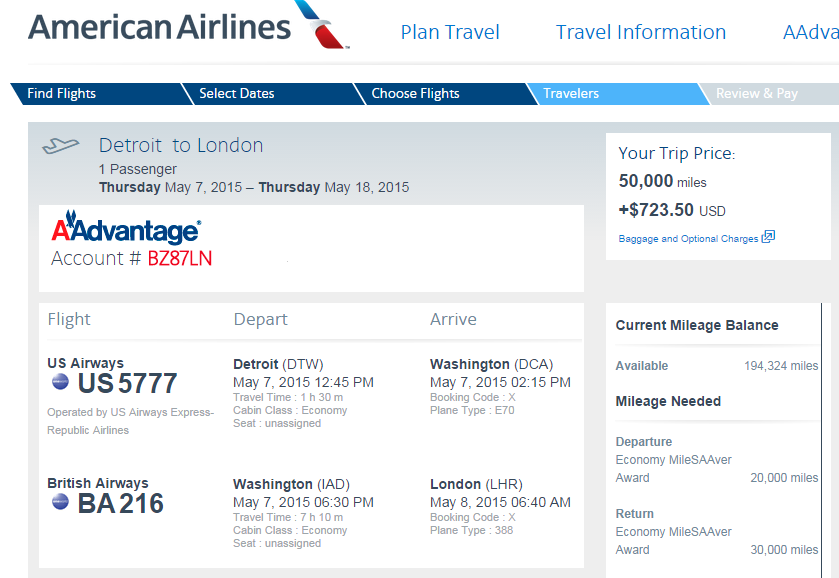The image size is (839, 578).
Task: Click the oneworld badge next to BA 216
Action: click(x=60, y=502)
